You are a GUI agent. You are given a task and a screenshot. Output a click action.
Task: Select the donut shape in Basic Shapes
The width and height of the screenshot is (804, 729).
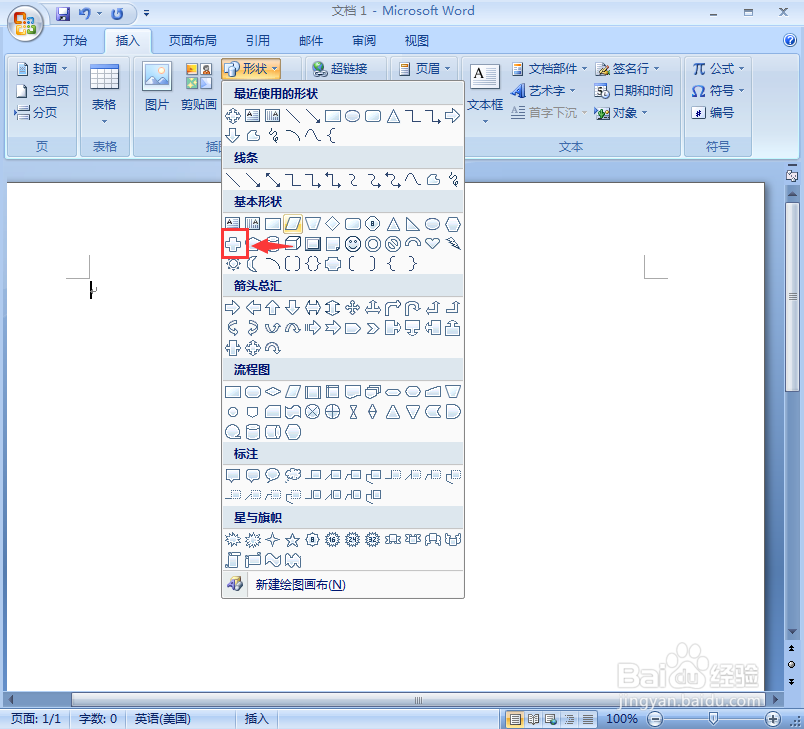(x=375, y=243)
